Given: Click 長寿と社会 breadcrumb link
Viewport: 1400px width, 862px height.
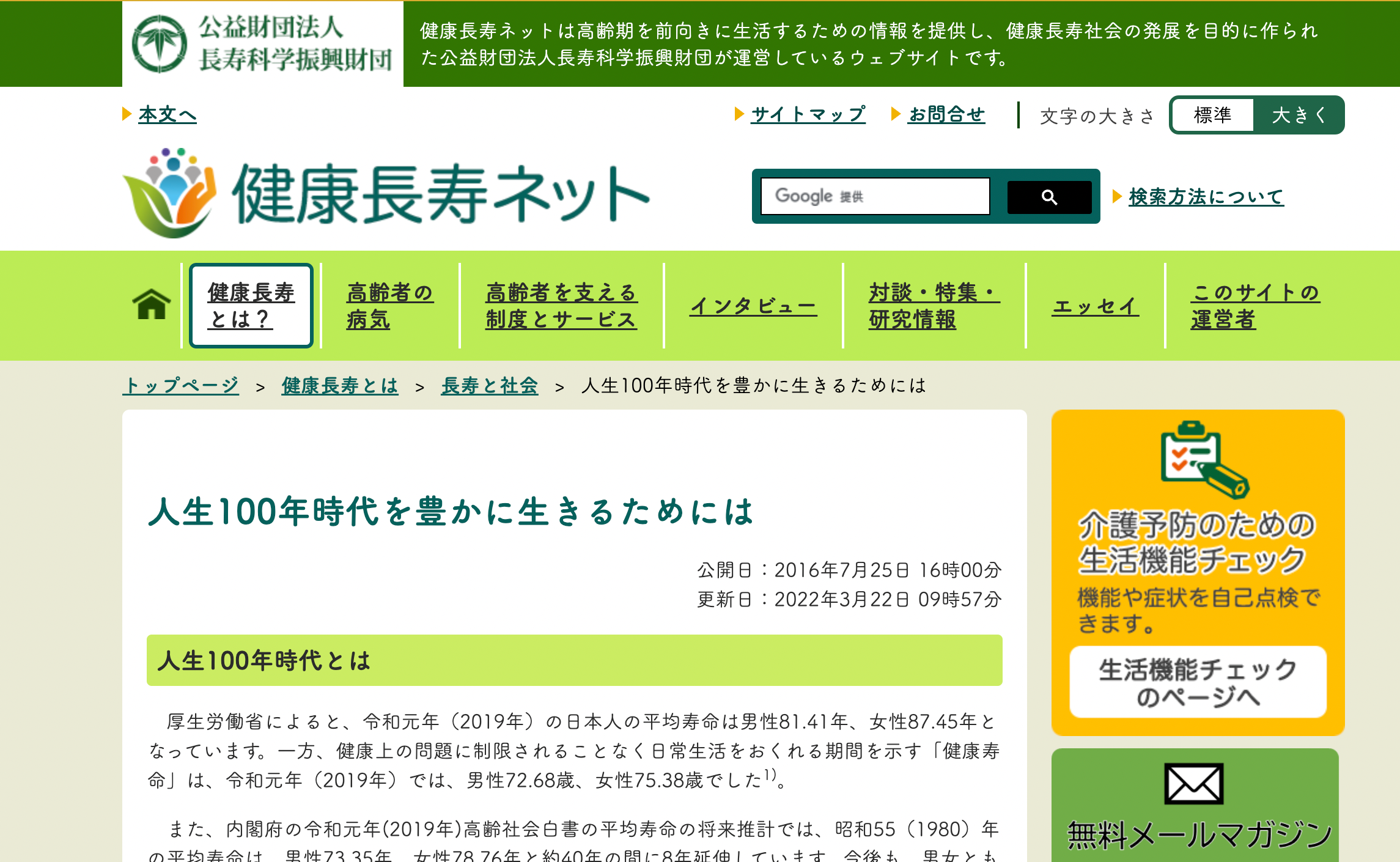Looking at the screenshot, I should click(489, 386).
